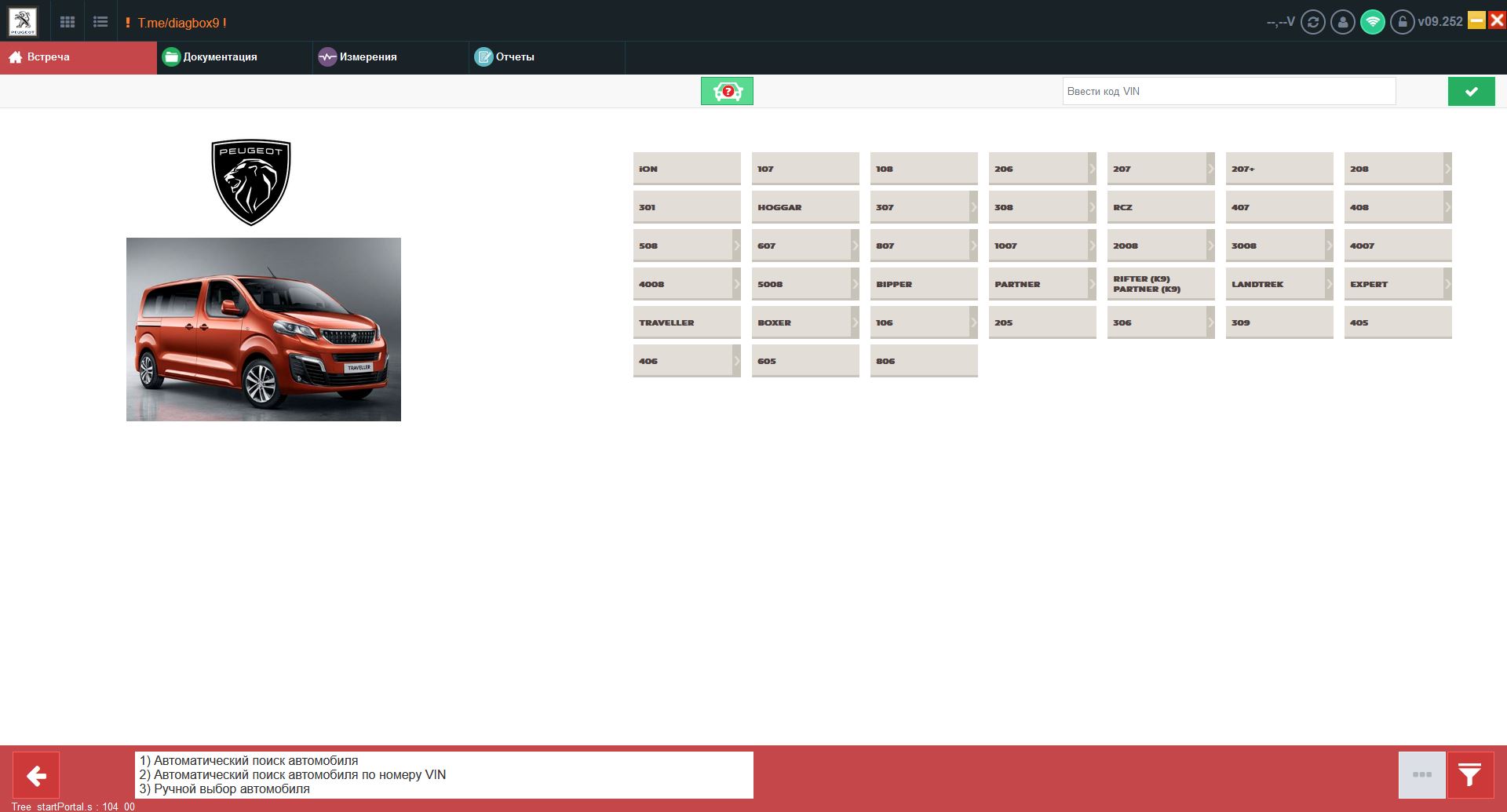Open the list view icon in the top bar

click(x=100, y=22)
